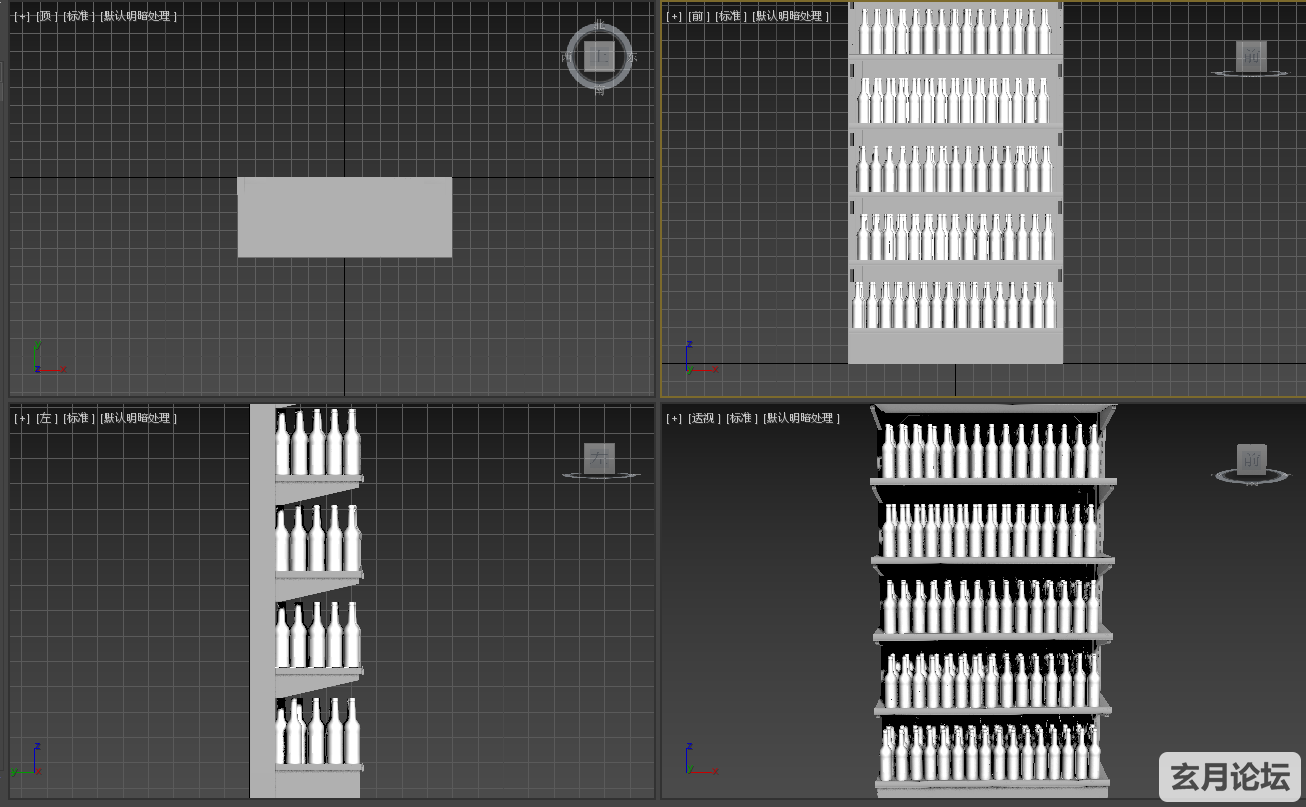Open Left viewport 标准 visual style menu
The width and height of the screenshot is (1306, 807).
pyautogui.click(x=78, y=418)
